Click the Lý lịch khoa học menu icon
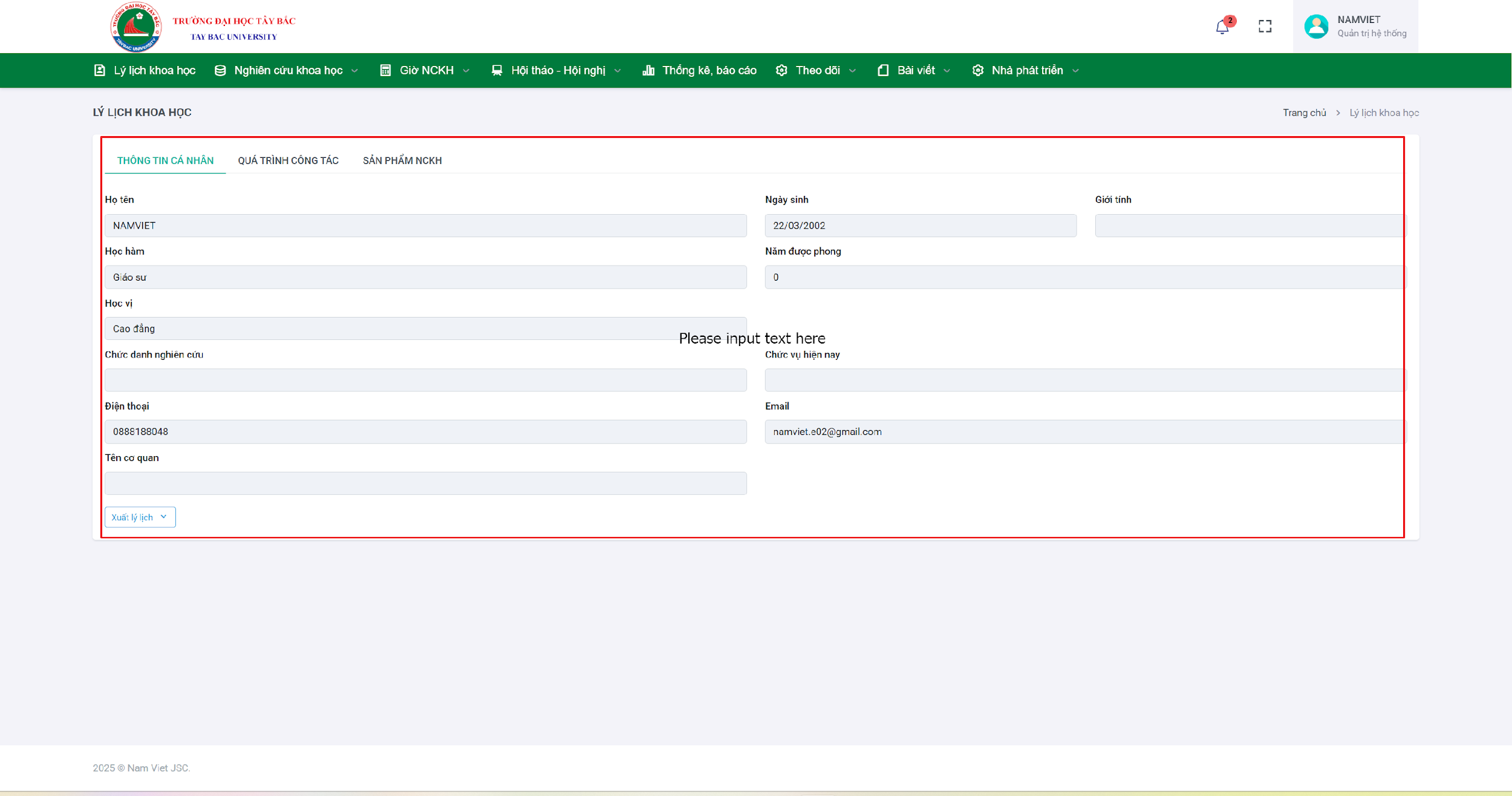 (100, 70)
